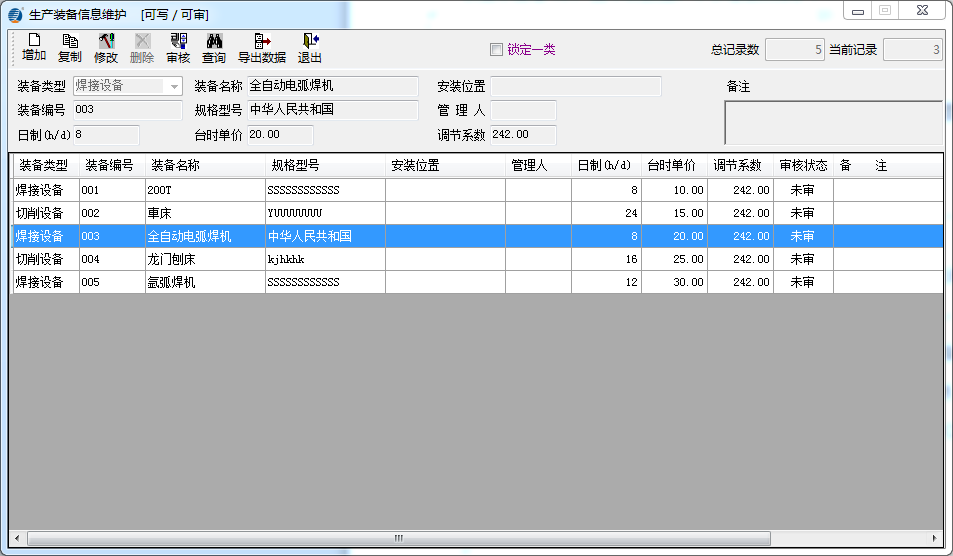953x556 pixels.
Task: Select the row with 装备编号 001
Action: tap(112, 189)
